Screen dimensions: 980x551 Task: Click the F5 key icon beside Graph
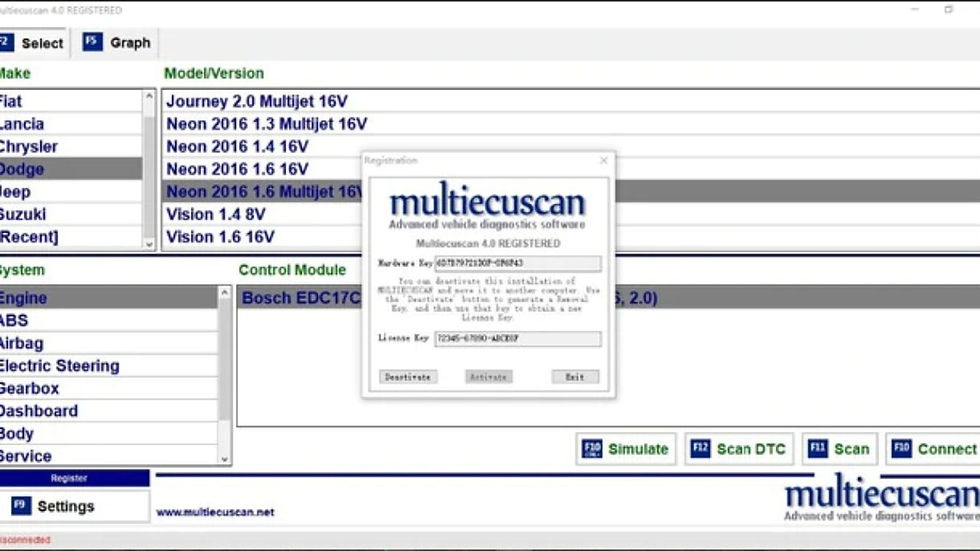coord(92,42)
